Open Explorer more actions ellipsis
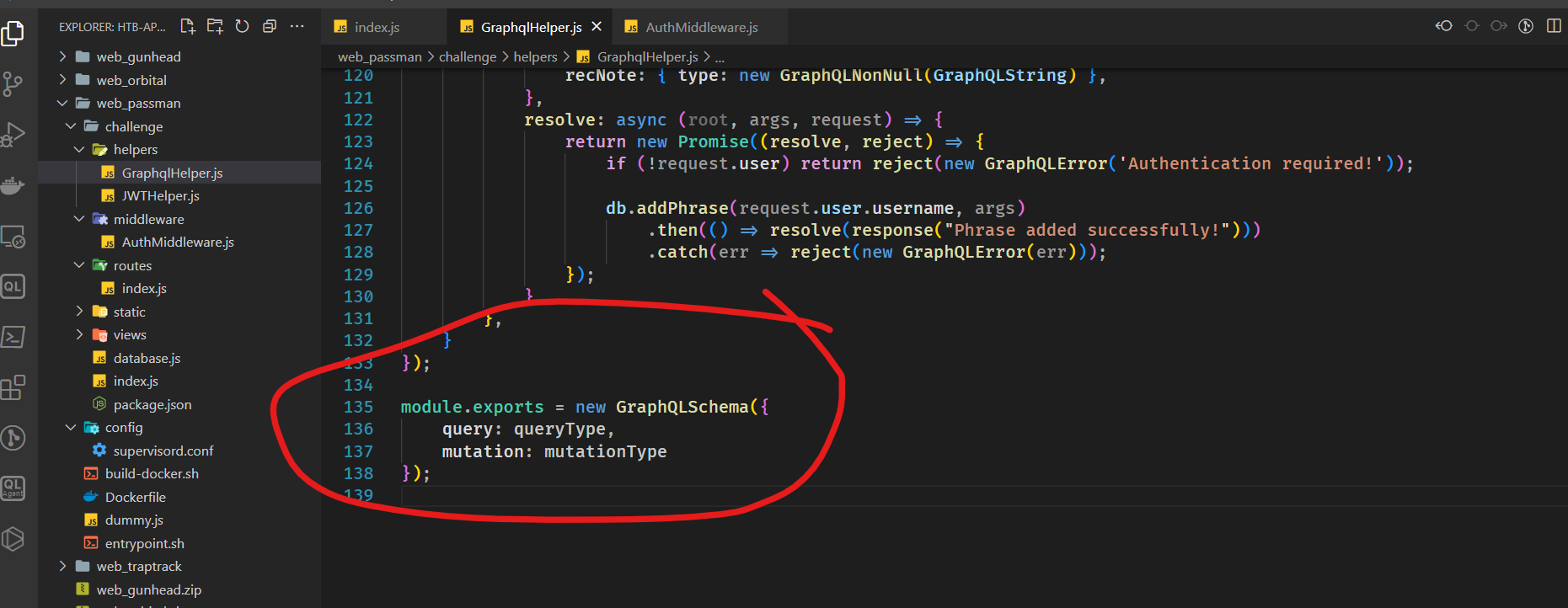The width and height of the screenshot is (1568, 608). (x=297, y=27)
